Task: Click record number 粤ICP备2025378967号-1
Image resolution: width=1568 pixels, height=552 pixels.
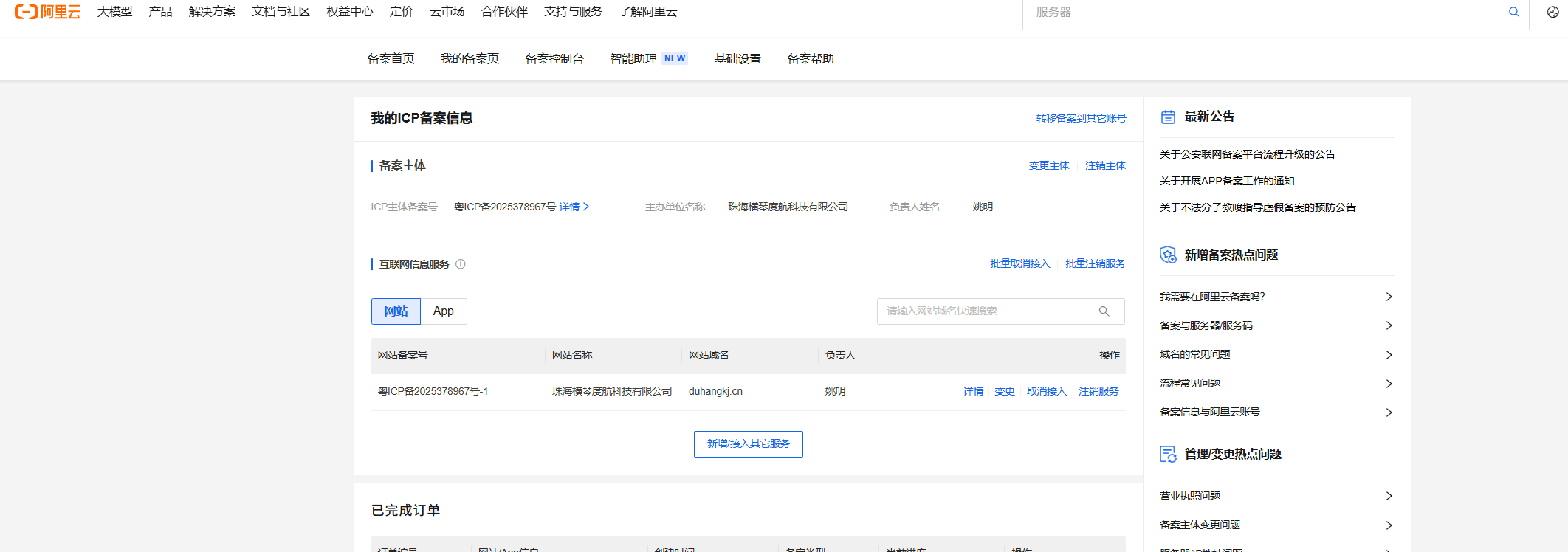Action: (x=433, y=391)
